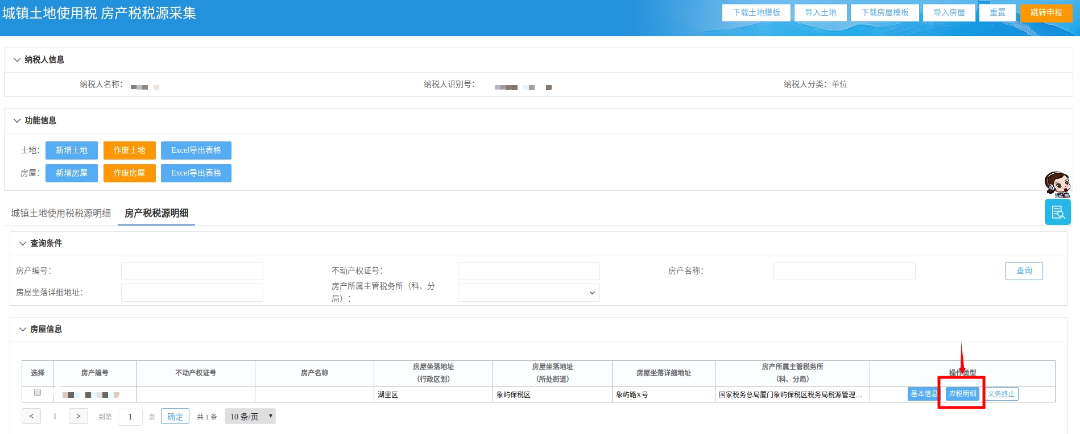
Task: Select the 房产税税源明细 tab
Action: click(156, 214)
